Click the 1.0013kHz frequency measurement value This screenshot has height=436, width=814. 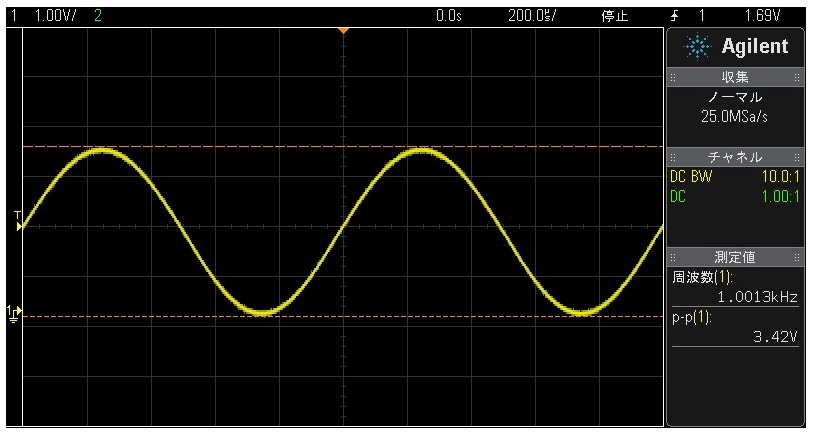point(757,295)
